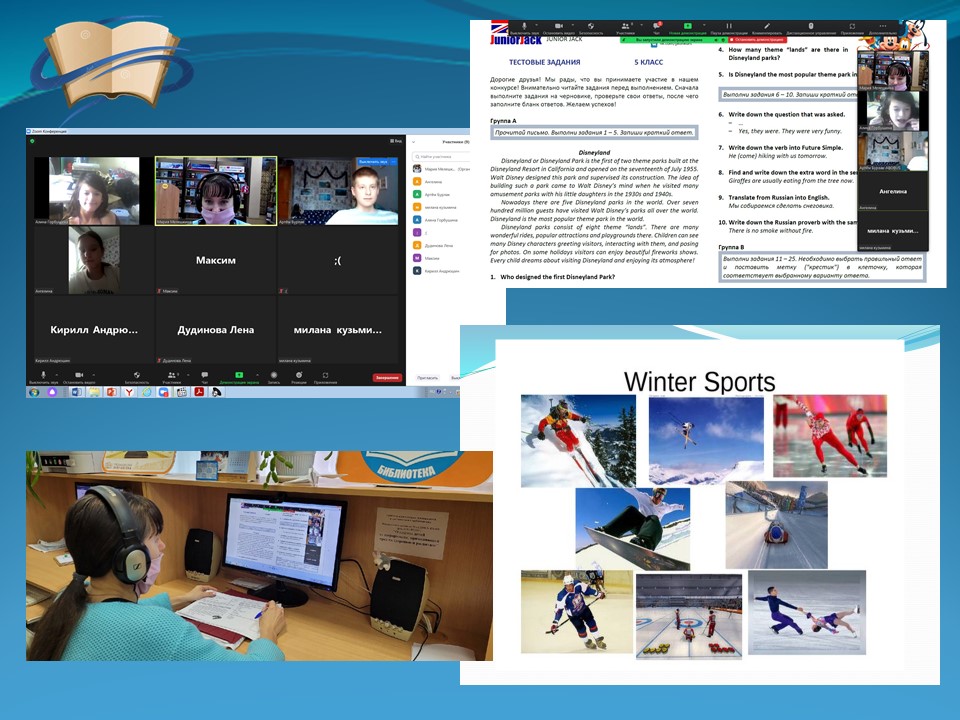Expand share screen options arrow in conference toolbar
Viewport: 960px width, 720px height.
click(x=257, y=375)
